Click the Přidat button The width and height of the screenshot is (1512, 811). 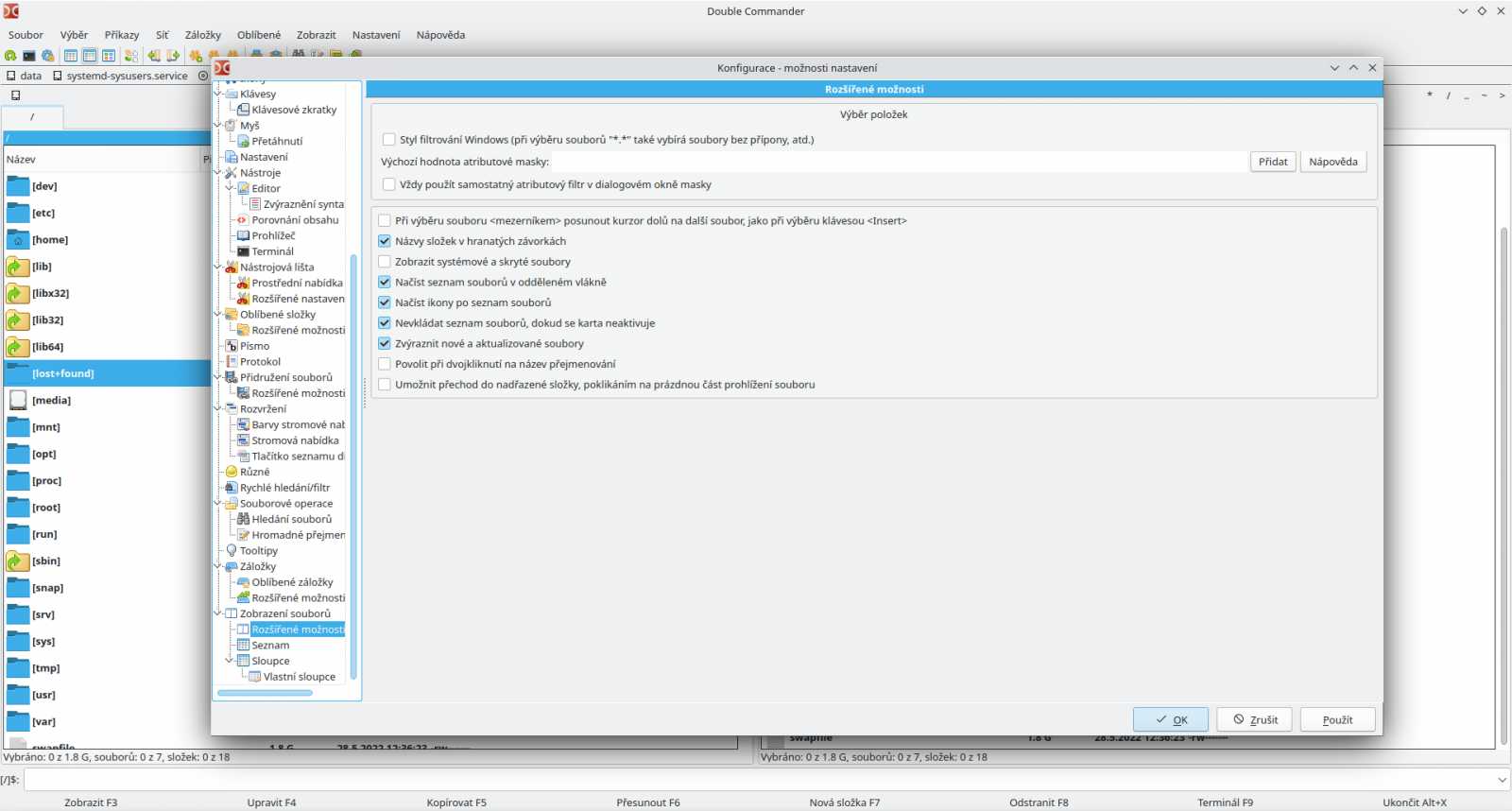pyautogui.click(x=1273, y=162)
